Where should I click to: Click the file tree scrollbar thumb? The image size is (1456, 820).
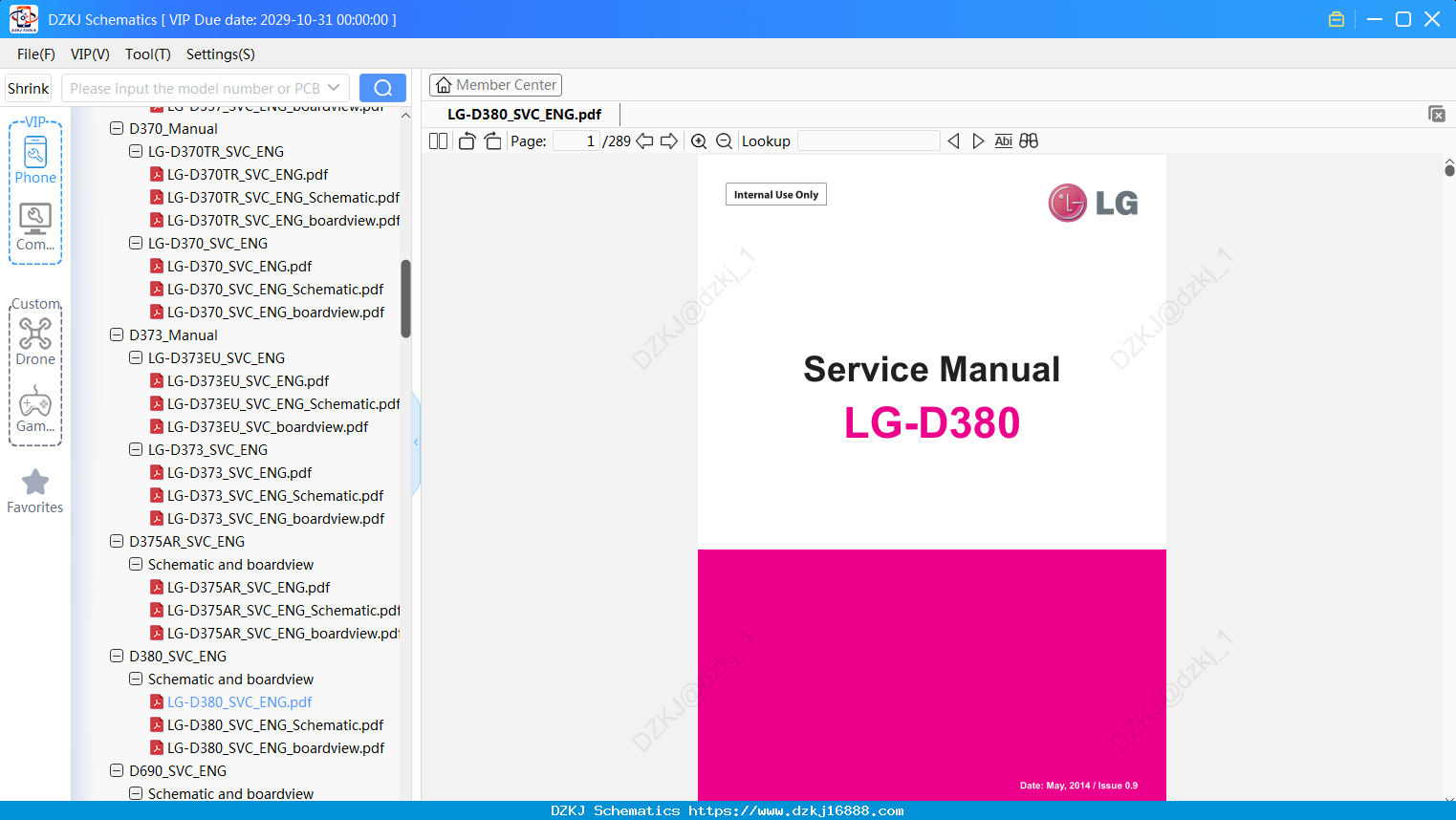coord(405,298)
